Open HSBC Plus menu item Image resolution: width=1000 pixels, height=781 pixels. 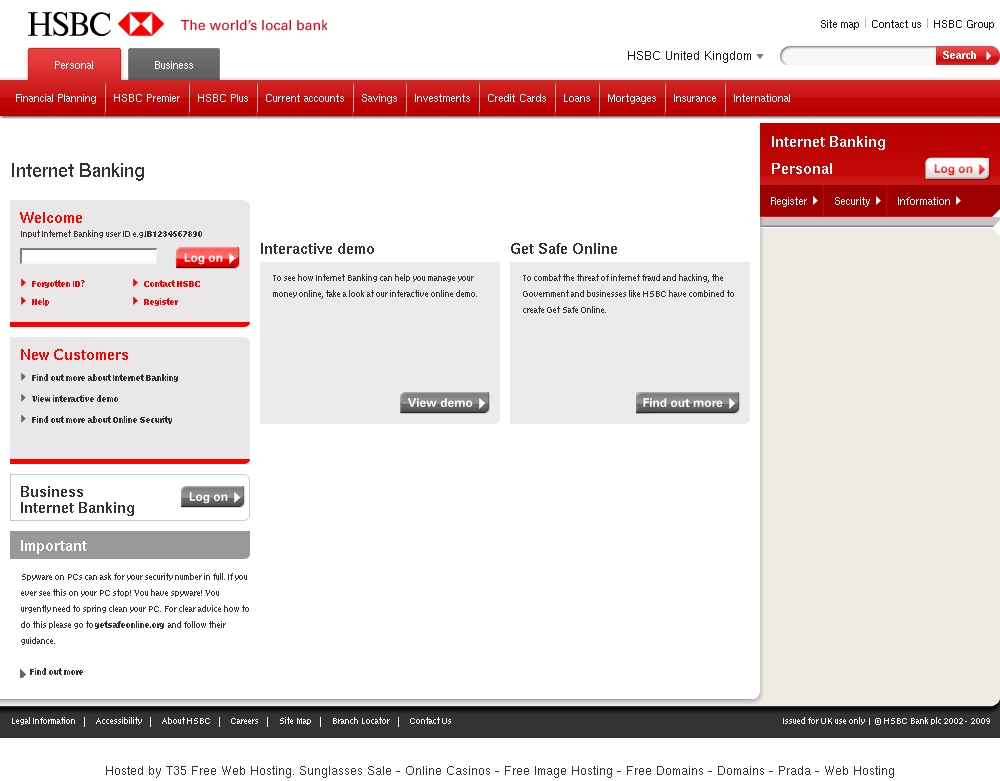[223, 98]
